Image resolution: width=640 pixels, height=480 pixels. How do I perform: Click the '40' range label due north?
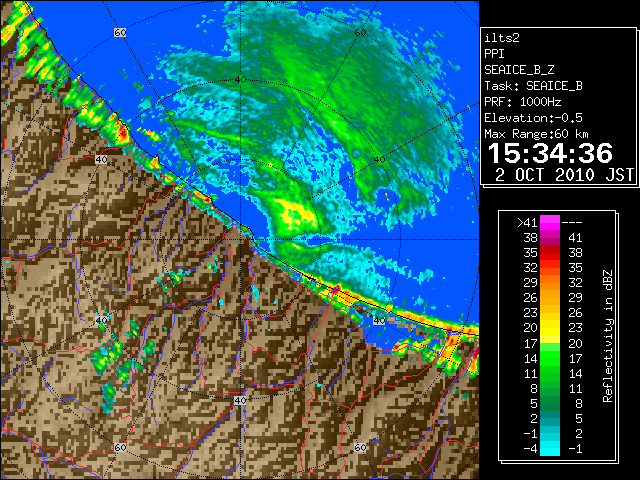[240, 80]
